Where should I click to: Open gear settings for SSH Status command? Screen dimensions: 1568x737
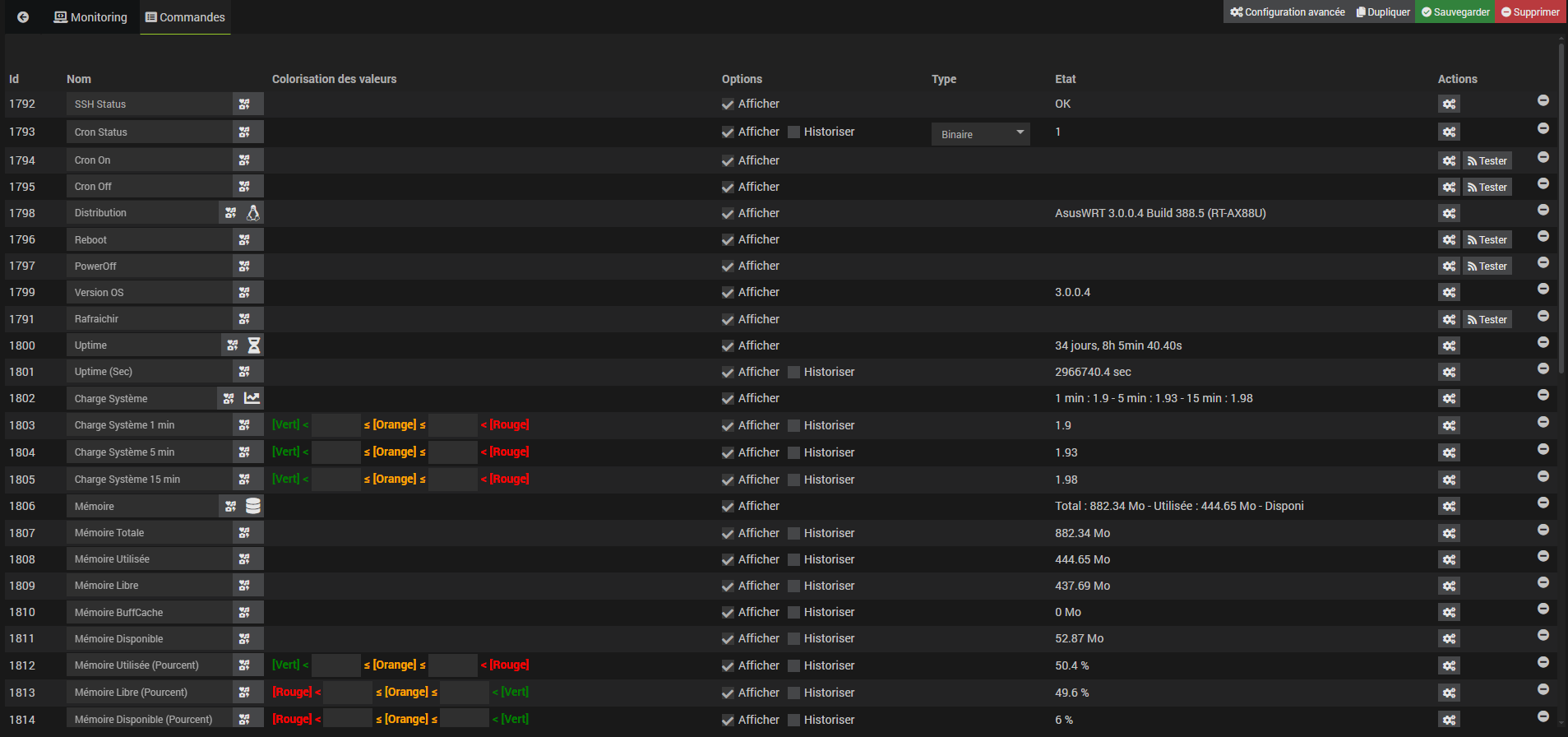coord(1449,104)
